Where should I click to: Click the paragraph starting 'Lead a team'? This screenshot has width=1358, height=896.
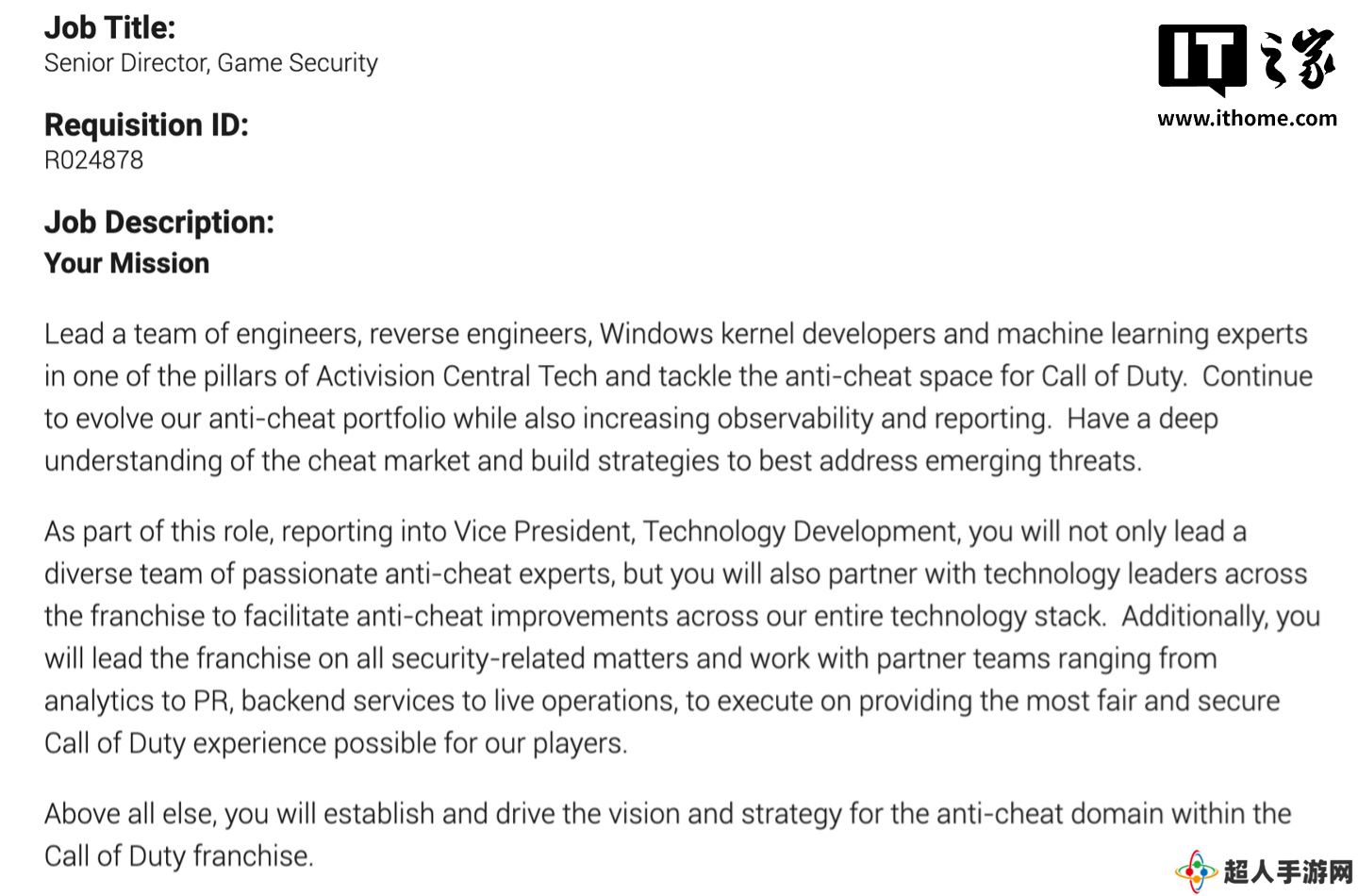tap(678, 397)
